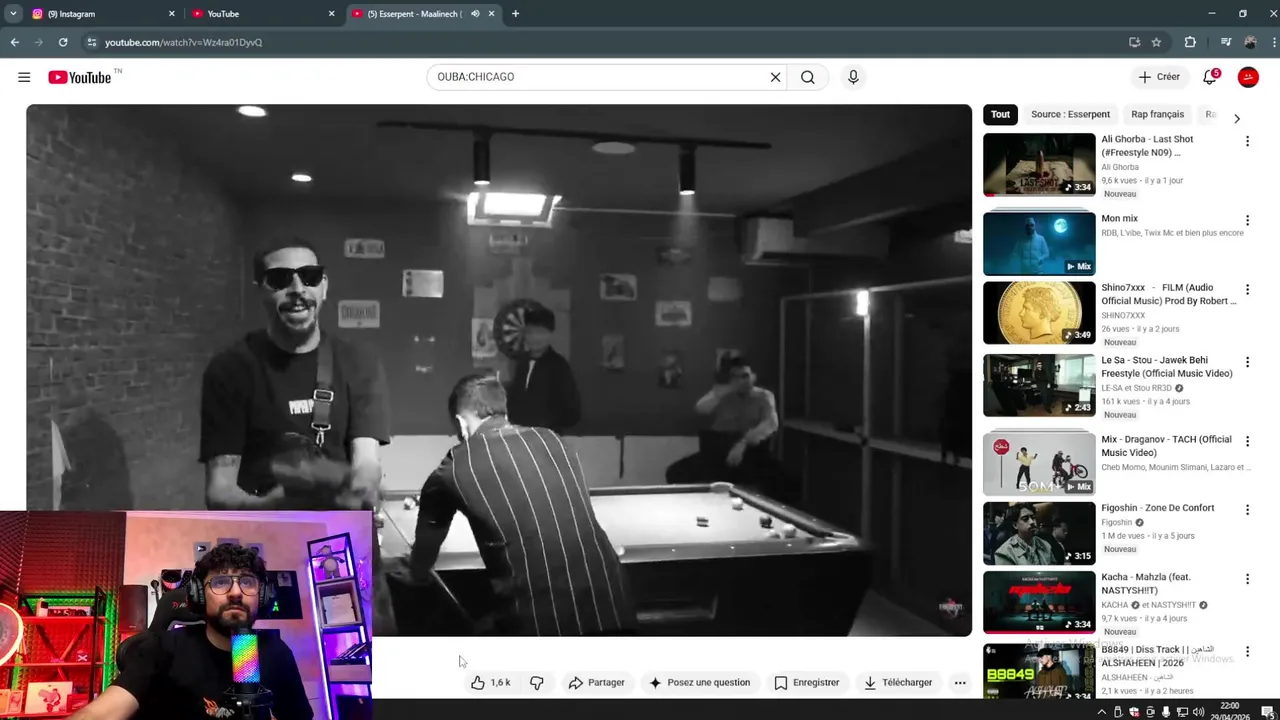Close the Instagram tab

click(x=171, y=14)
